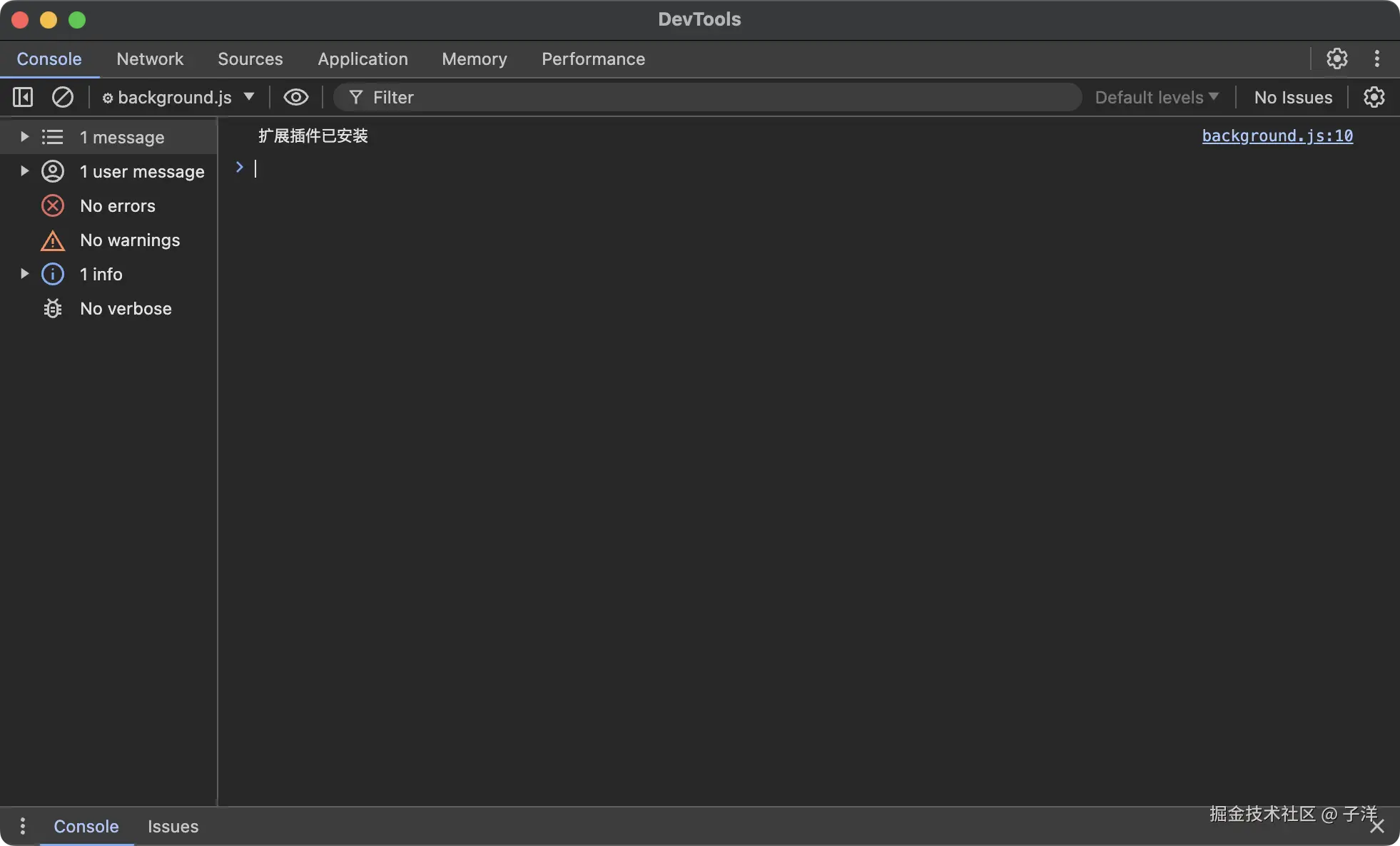The height and width of the screenshot is (846, 1400).
Task: Clear the console with the ban icon
Action: tap(63, 97)
